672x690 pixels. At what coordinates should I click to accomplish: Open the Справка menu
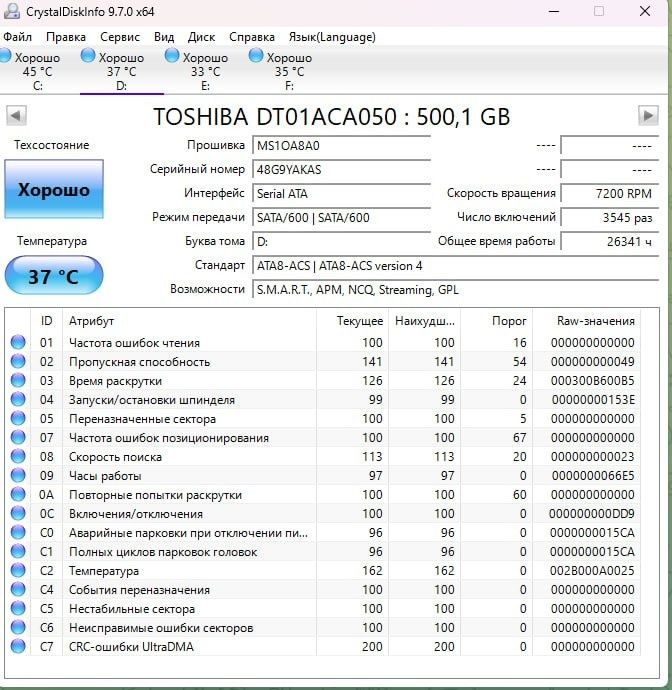[x=252, y=37]
